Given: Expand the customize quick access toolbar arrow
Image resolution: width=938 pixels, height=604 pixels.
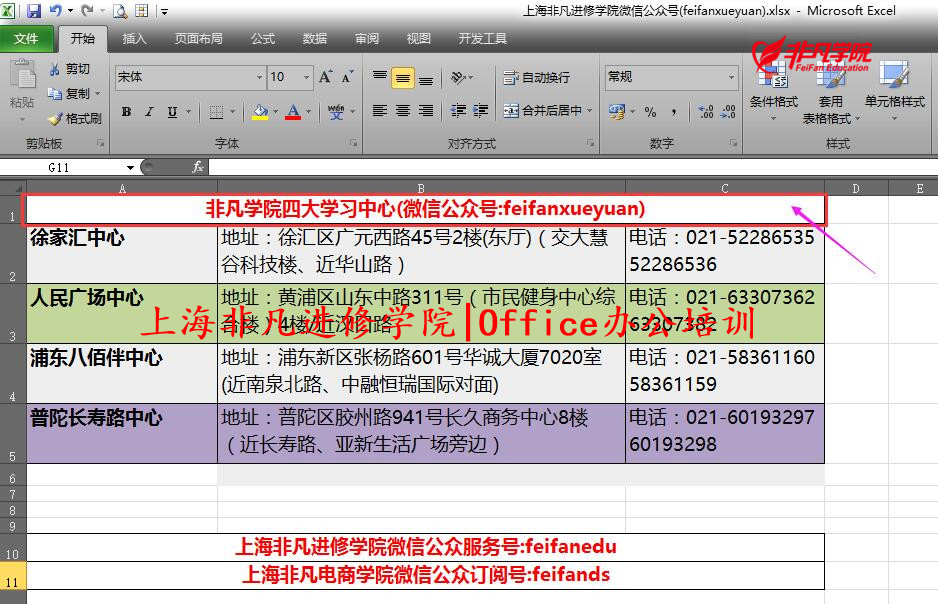Looking at the screenshot, I should click(x=164, y=11).
